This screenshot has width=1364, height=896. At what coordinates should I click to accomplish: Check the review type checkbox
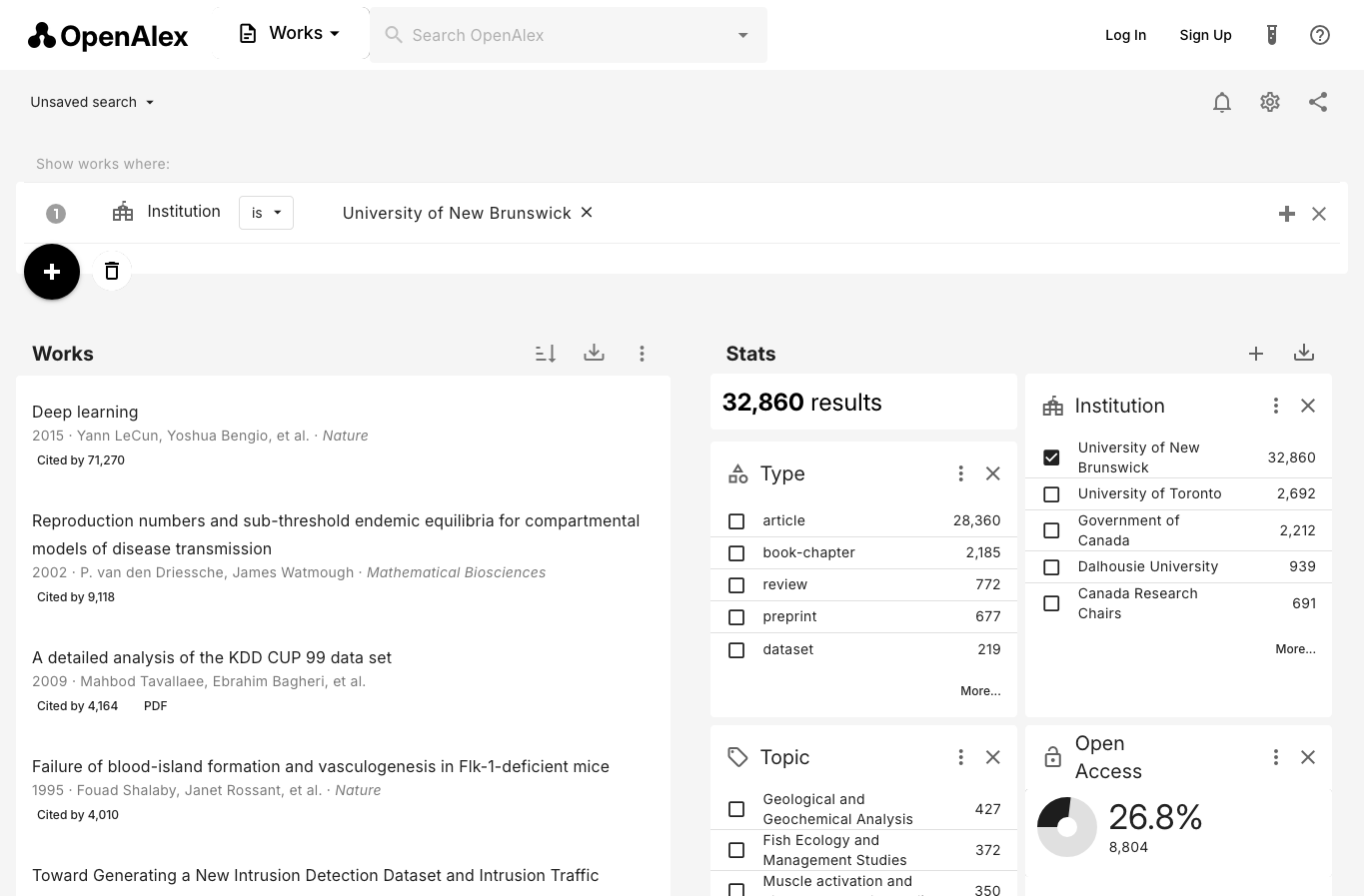click(736, 585)
